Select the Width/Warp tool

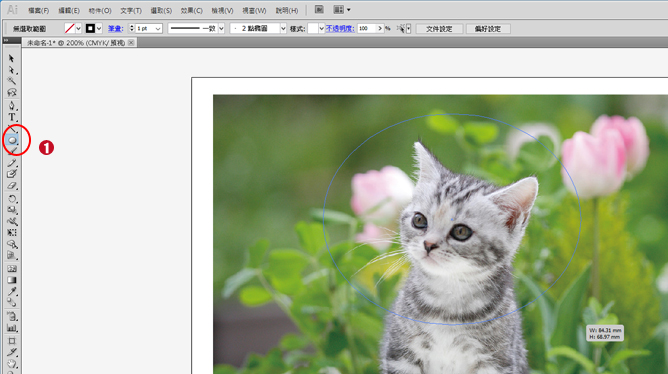click(x=12, y=222)
